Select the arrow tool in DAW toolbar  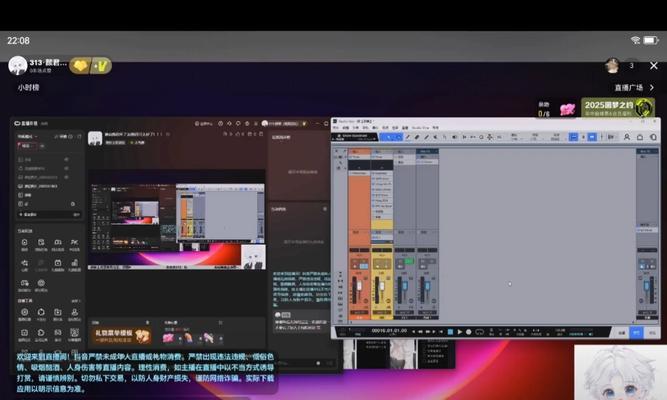[388, 137]
